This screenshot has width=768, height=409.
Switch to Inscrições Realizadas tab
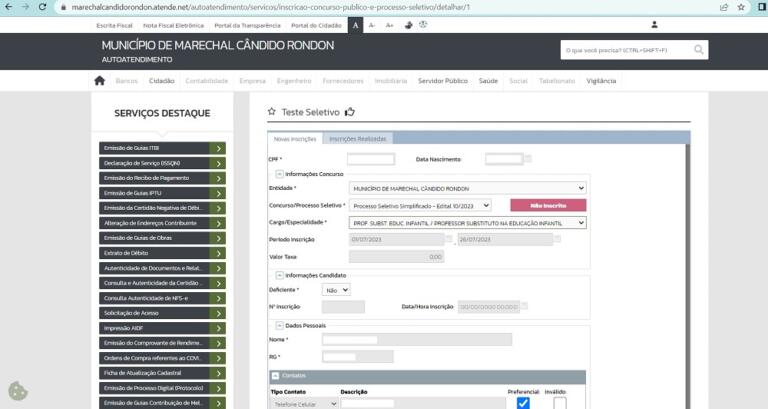[x=358, y=138]
